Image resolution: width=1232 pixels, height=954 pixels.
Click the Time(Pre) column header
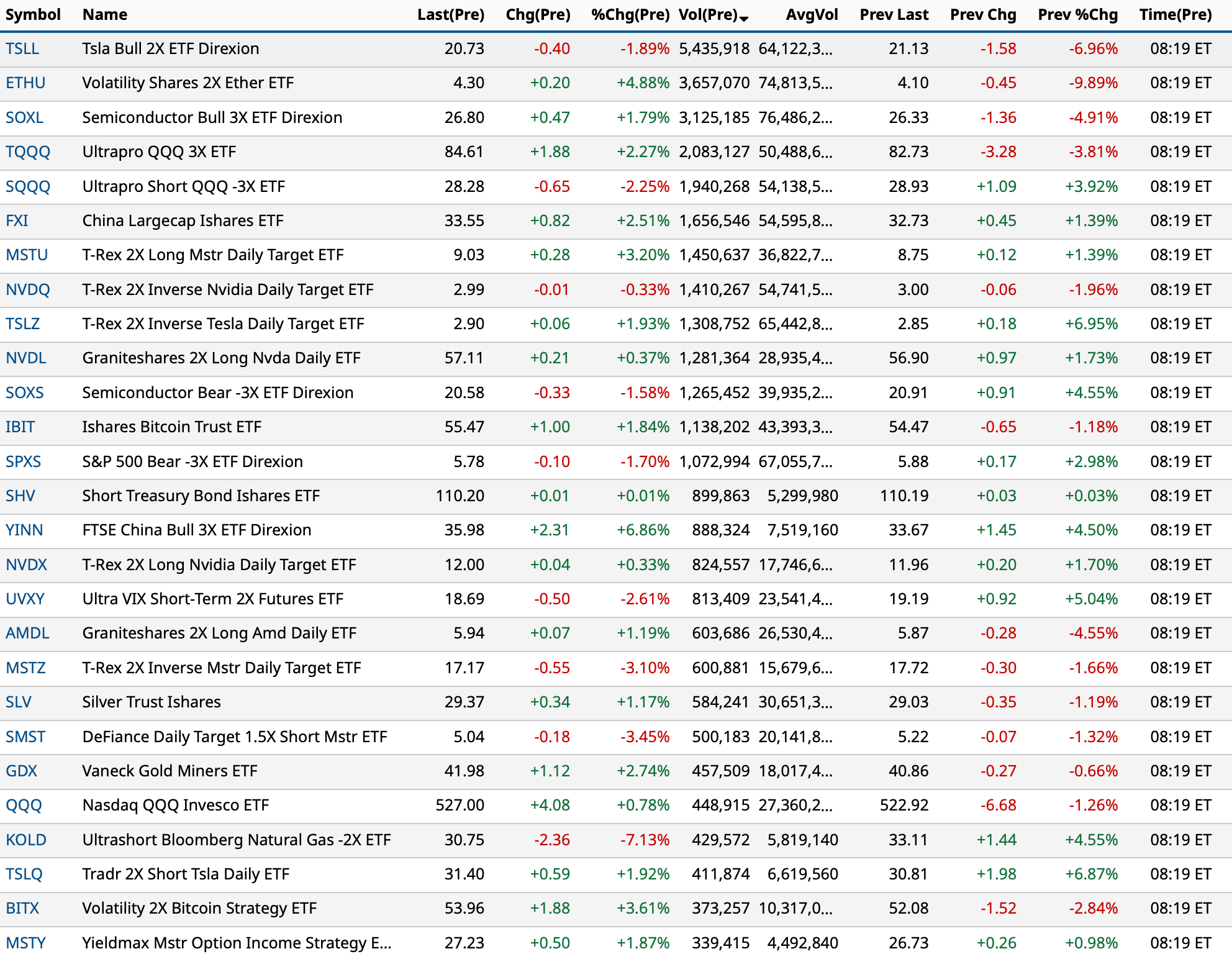(1175, 15)
